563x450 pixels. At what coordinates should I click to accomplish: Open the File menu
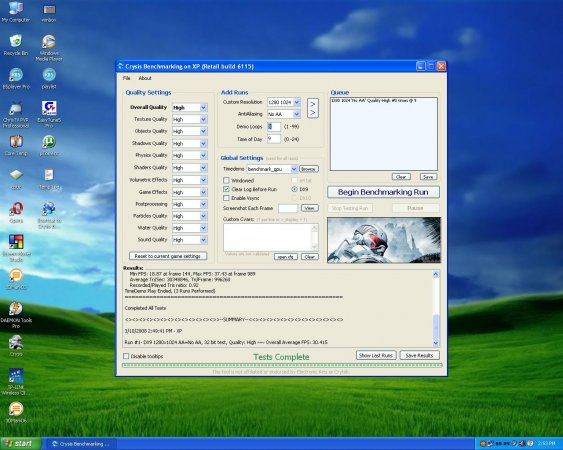(126, 78)
